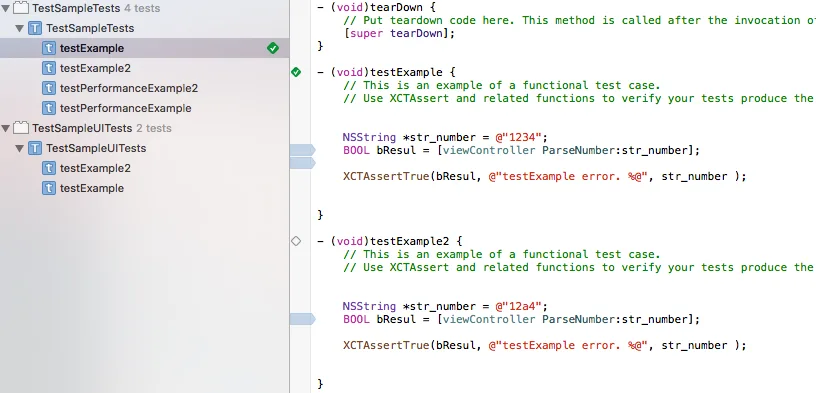Collapse the TestSampleTests bundle disclosure triangle
The width and height of the screenshot is (816, 393).
coord(6,8)
